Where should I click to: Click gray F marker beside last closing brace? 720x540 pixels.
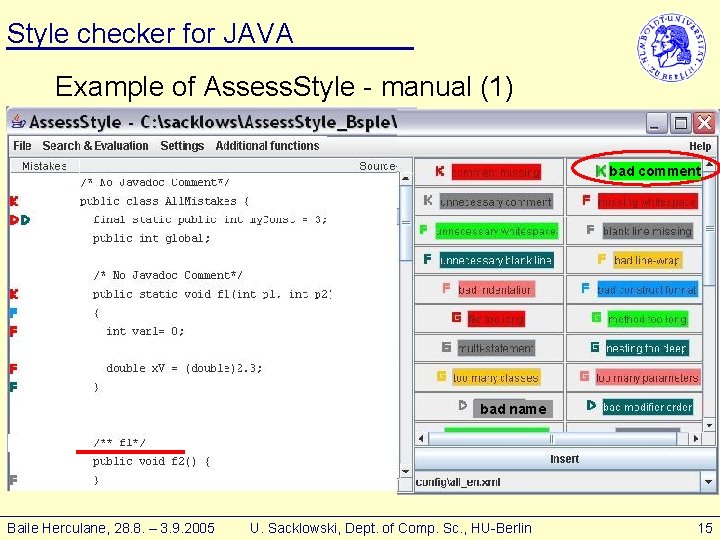(x=13, y=480)
